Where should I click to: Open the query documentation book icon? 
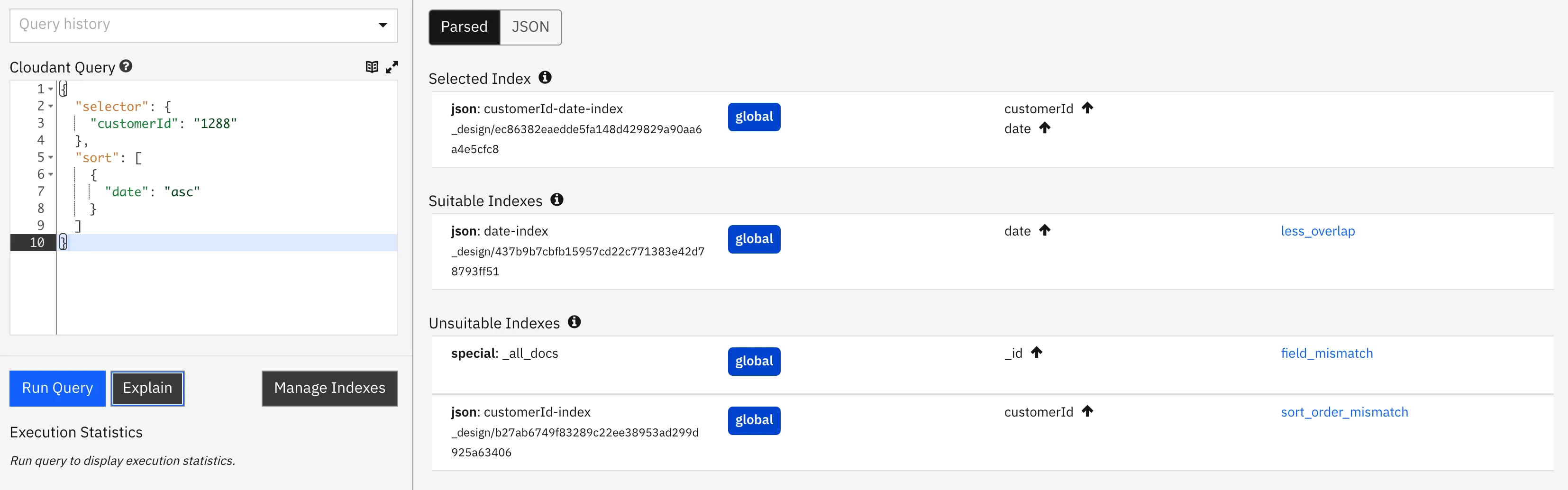click(372, 67)
